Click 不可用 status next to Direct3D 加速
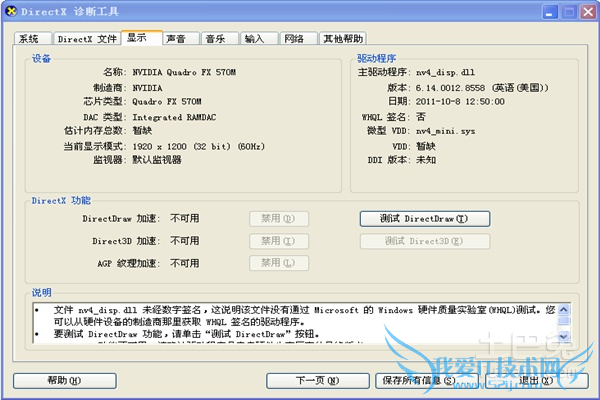Screen dimensions: 600x400 click(185, 241)
